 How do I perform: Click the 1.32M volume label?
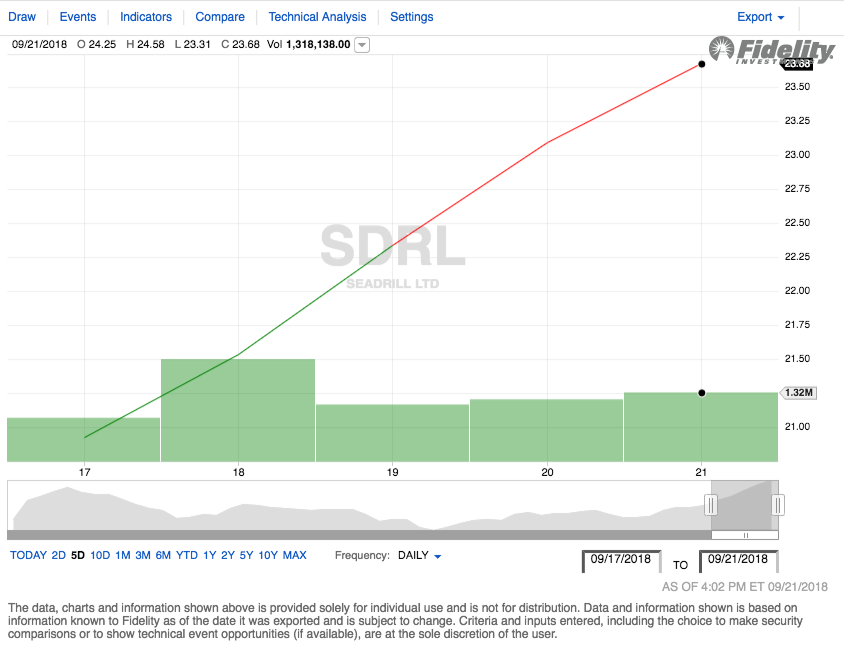click(x=798, y=393)
